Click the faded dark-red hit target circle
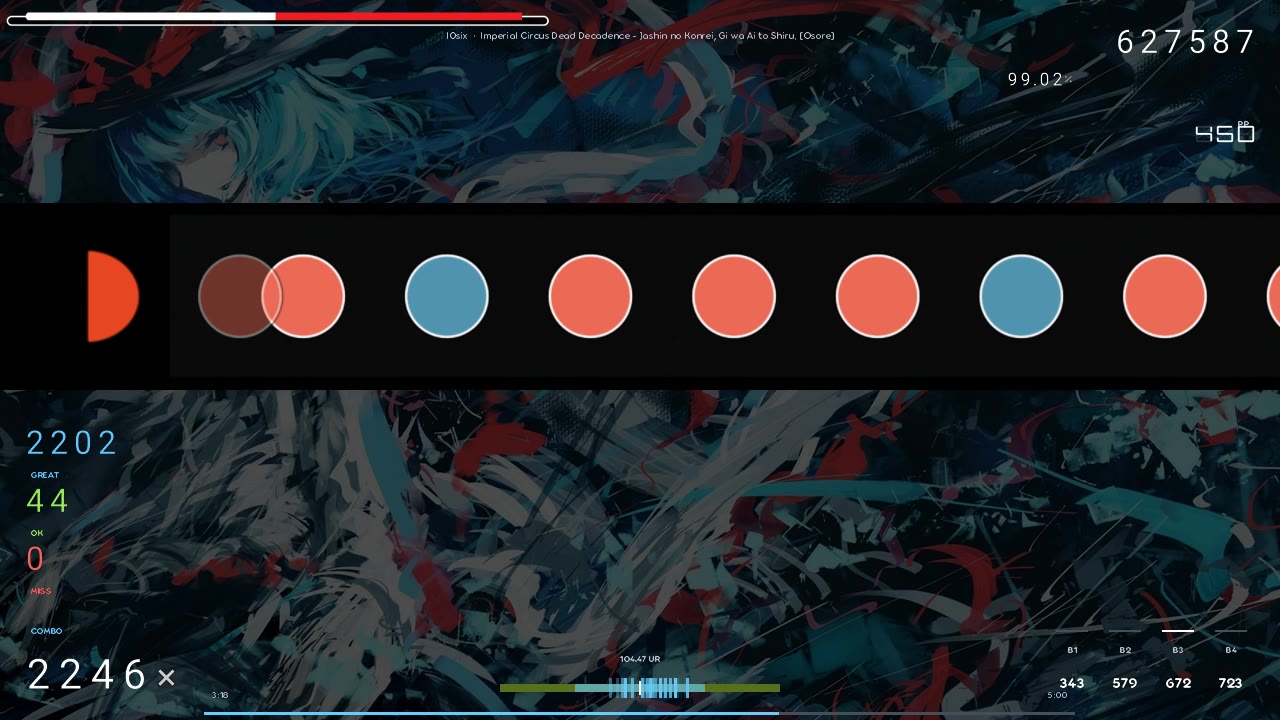The height and width of the screenshot is (720, 1280). [240, 296]
